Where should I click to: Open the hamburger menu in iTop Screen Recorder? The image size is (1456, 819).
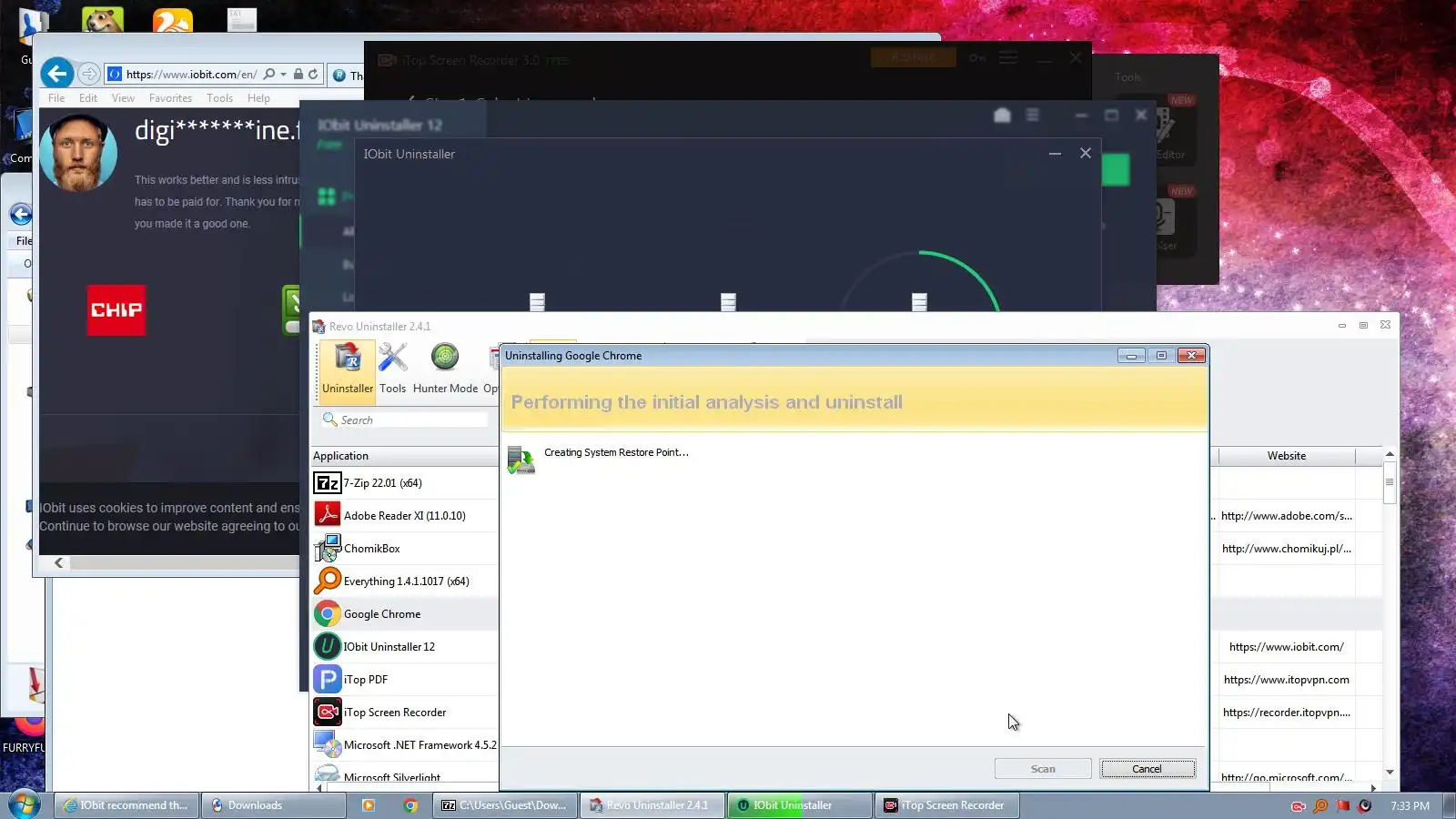(x=1008, y=58)
